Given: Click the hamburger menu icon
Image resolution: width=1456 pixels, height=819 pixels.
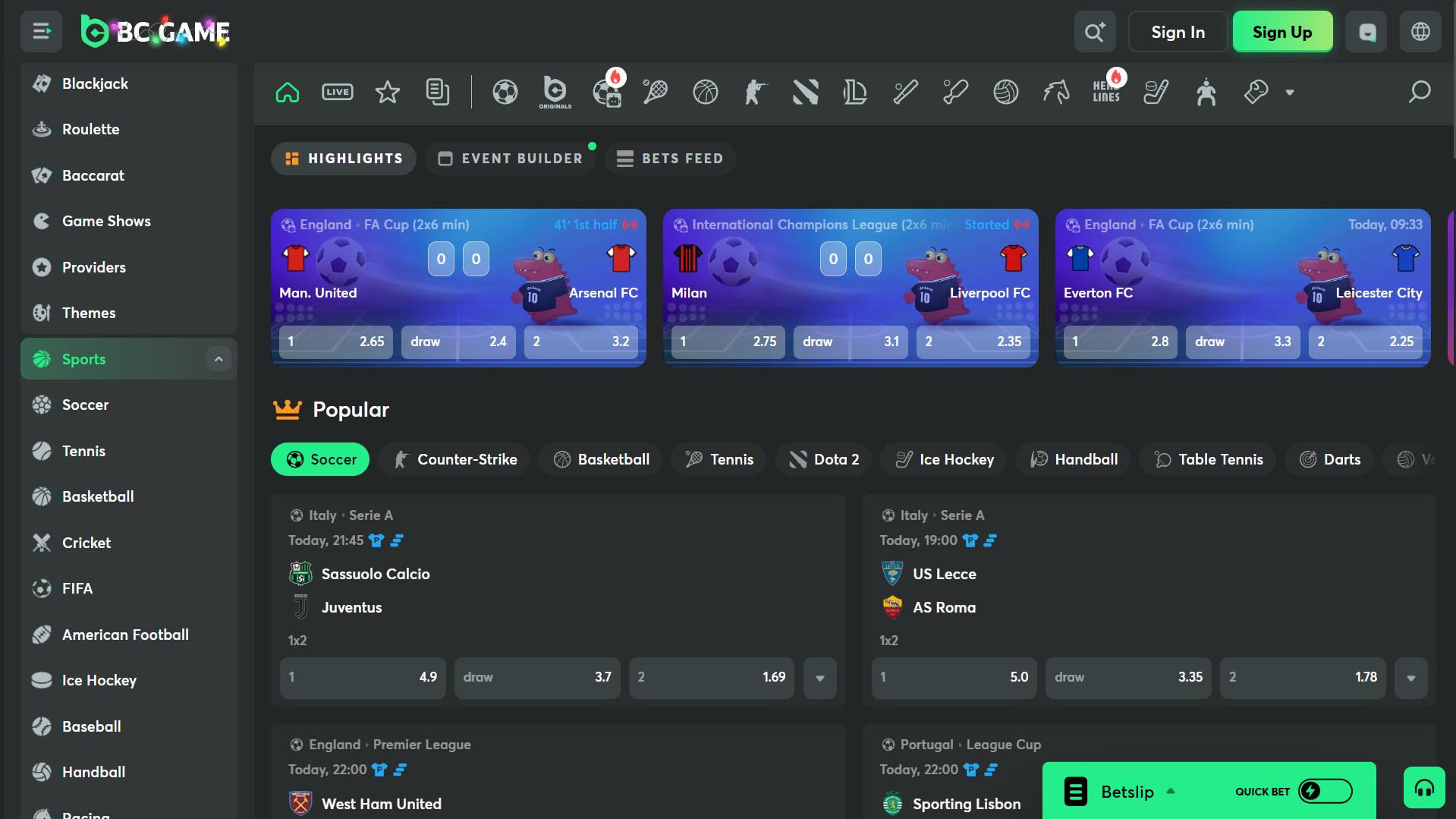Looking at the screenshot, I should (42, 32).
